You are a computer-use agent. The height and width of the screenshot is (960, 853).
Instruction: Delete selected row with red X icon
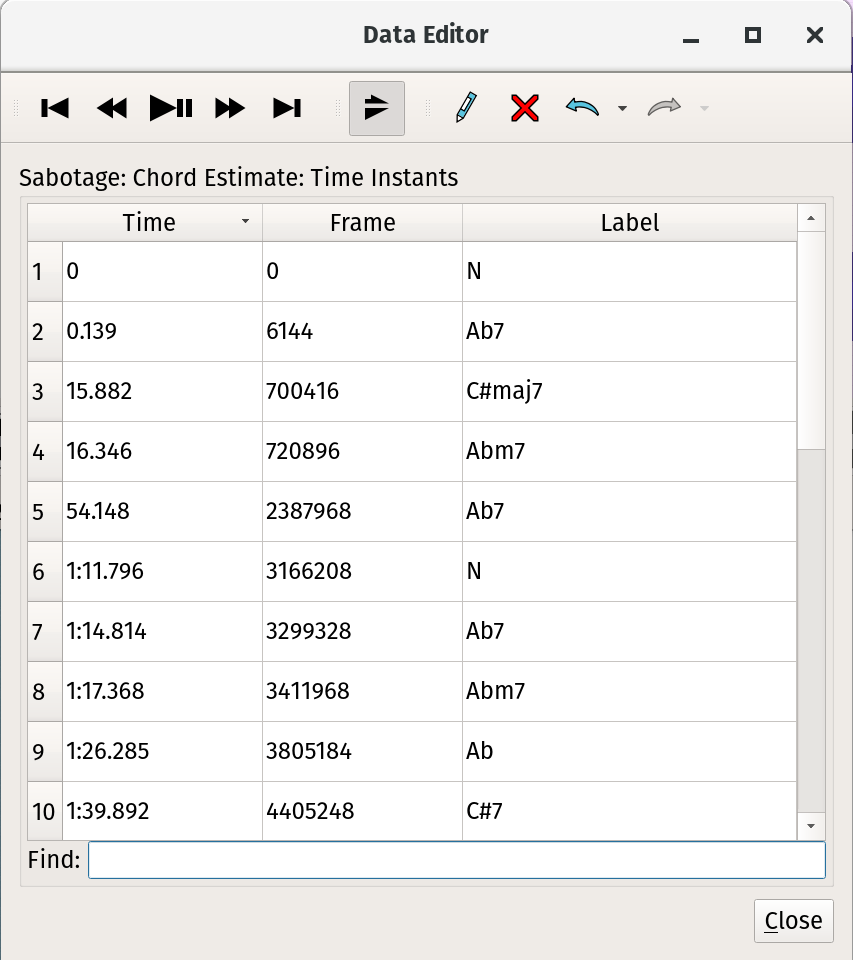[x=525, y=108]
